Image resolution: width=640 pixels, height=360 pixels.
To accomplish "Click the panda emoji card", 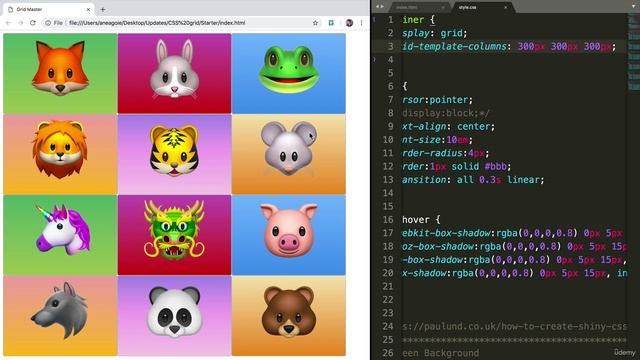I will pos(174,316).
